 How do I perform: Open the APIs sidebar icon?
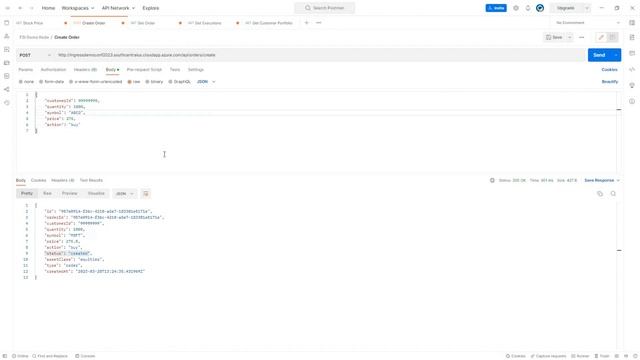point(7,36)
